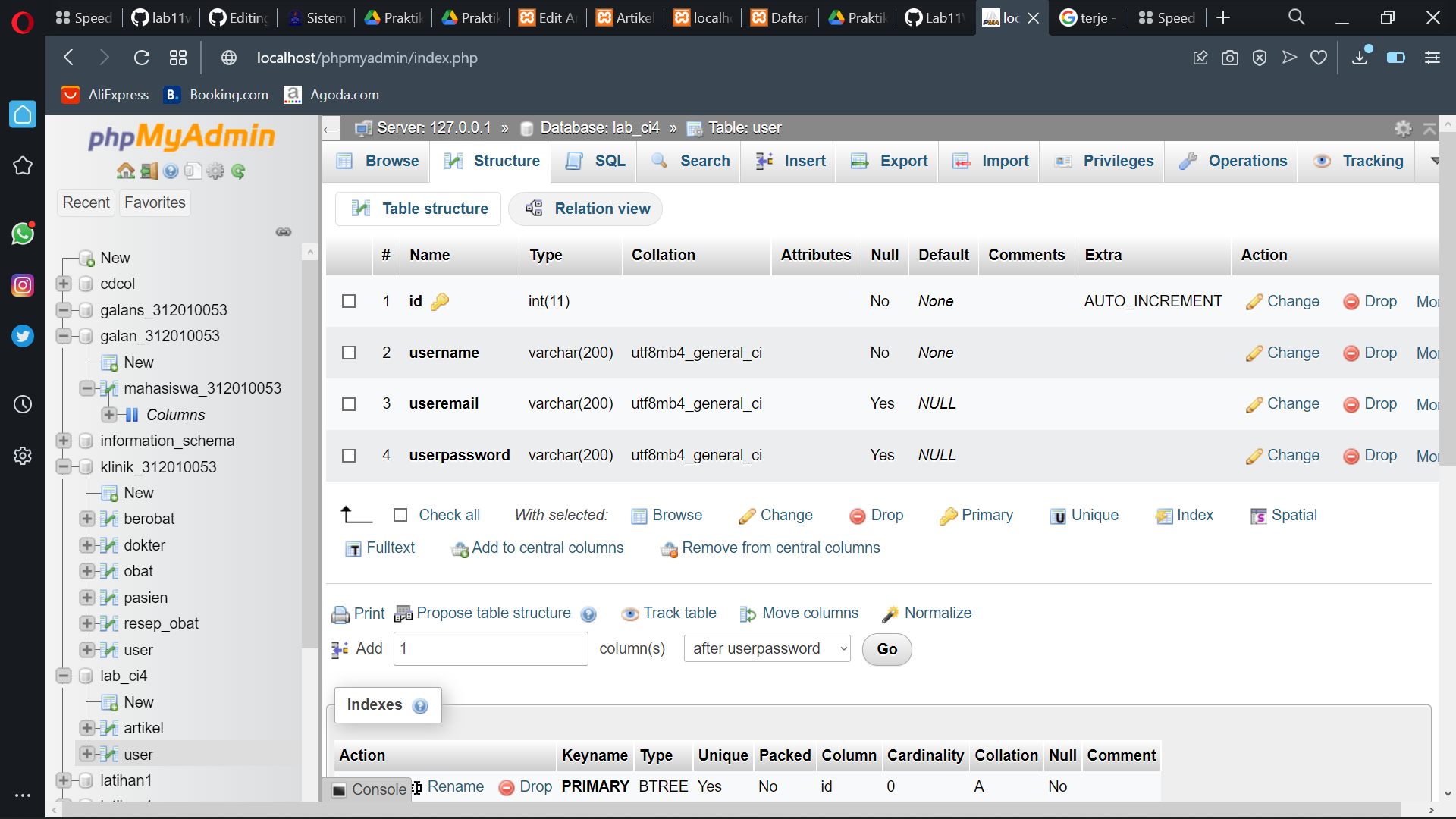Open the 'after userpassword' column position dropdown
Viewport: 1456px width, 819px height.
tap(767, 648)
